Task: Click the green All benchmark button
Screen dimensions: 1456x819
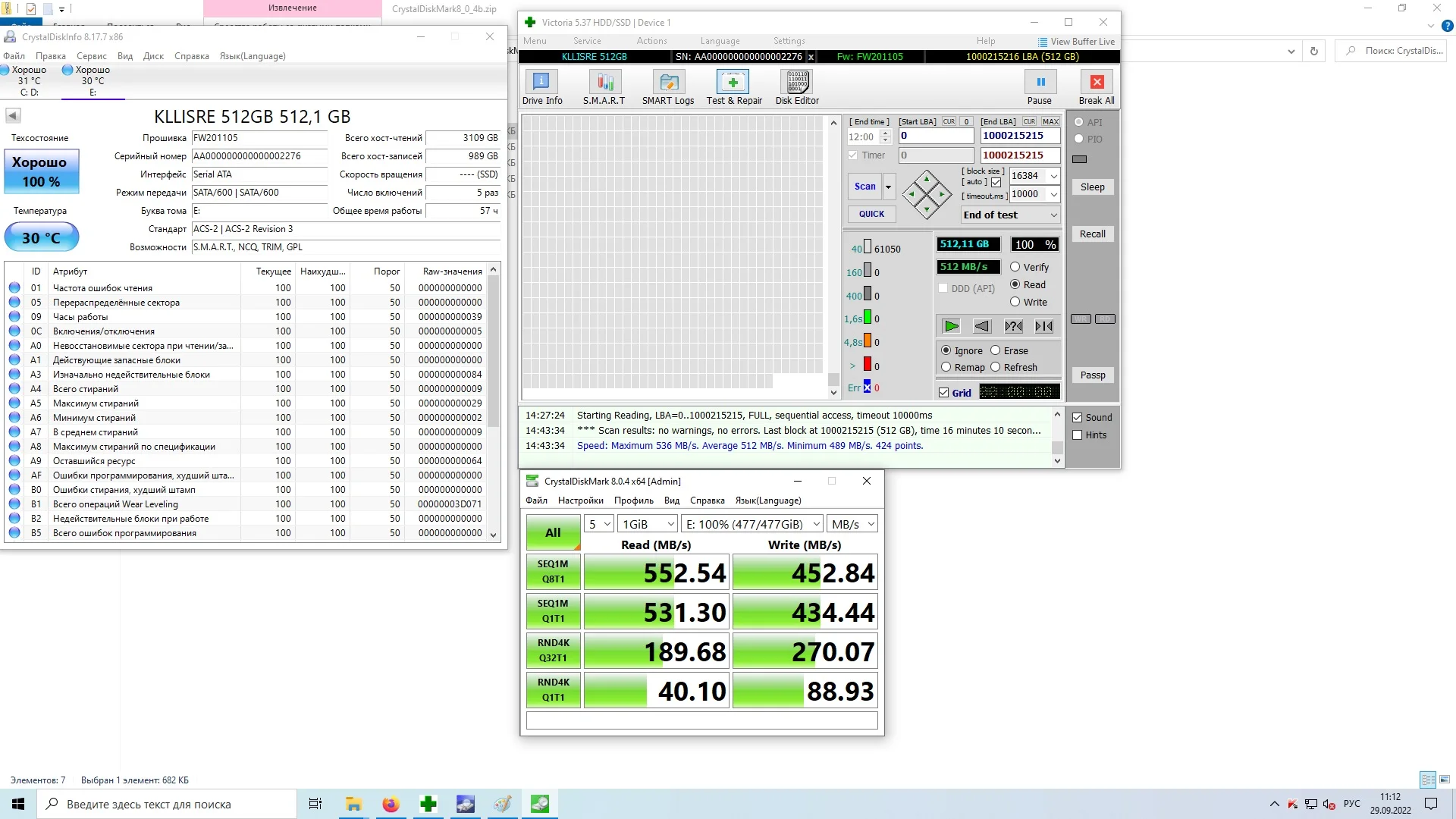Action: coord(553,532)
